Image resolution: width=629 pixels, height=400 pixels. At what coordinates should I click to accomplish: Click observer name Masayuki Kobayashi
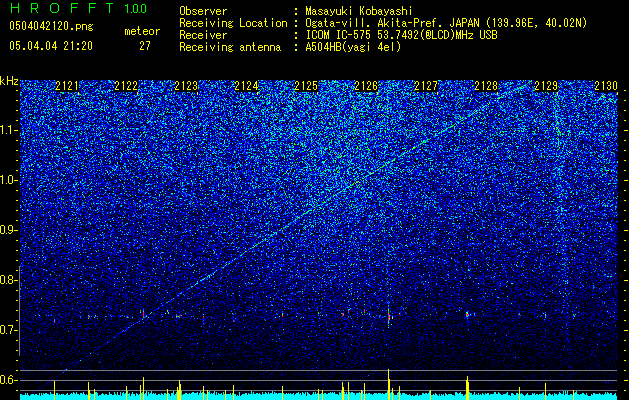pos(359,11)
